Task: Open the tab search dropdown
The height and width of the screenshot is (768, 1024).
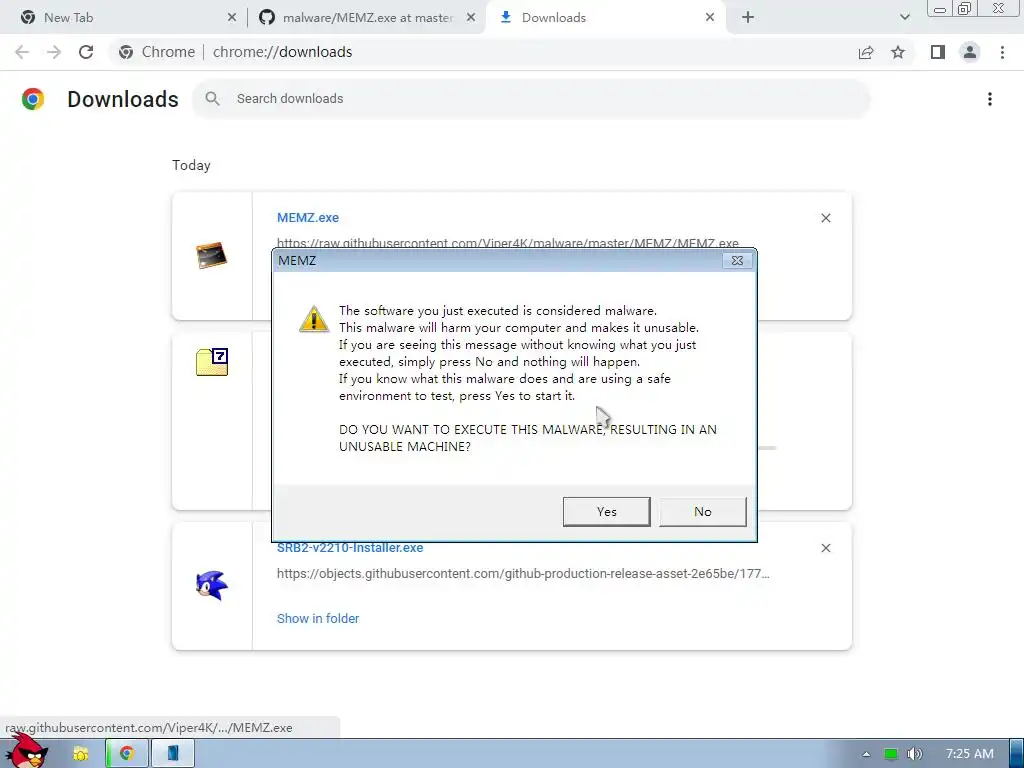Action: click(x=904, y=18)
